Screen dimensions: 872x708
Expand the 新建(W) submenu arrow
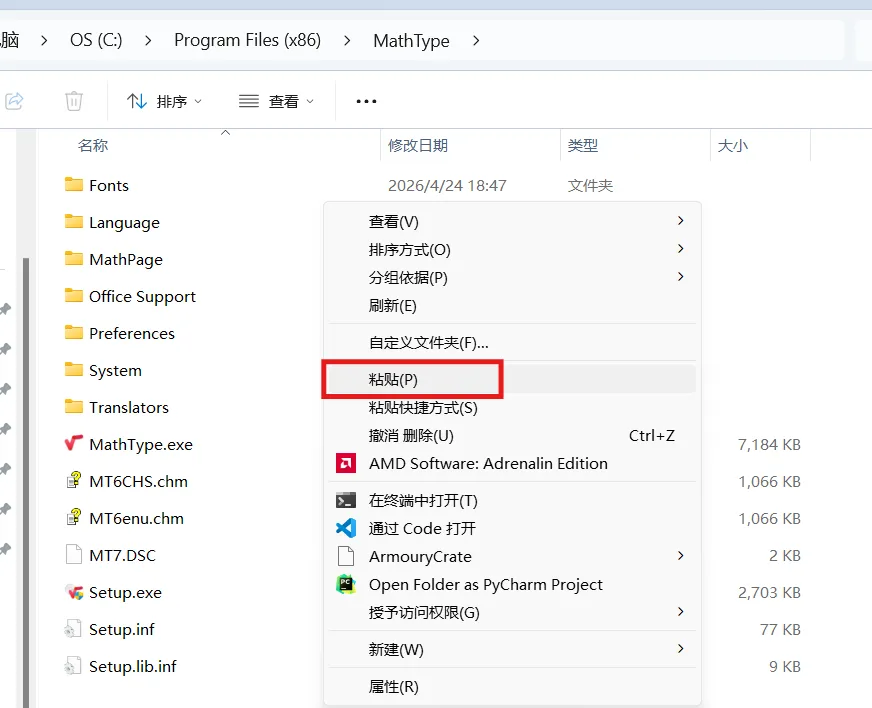681,648
